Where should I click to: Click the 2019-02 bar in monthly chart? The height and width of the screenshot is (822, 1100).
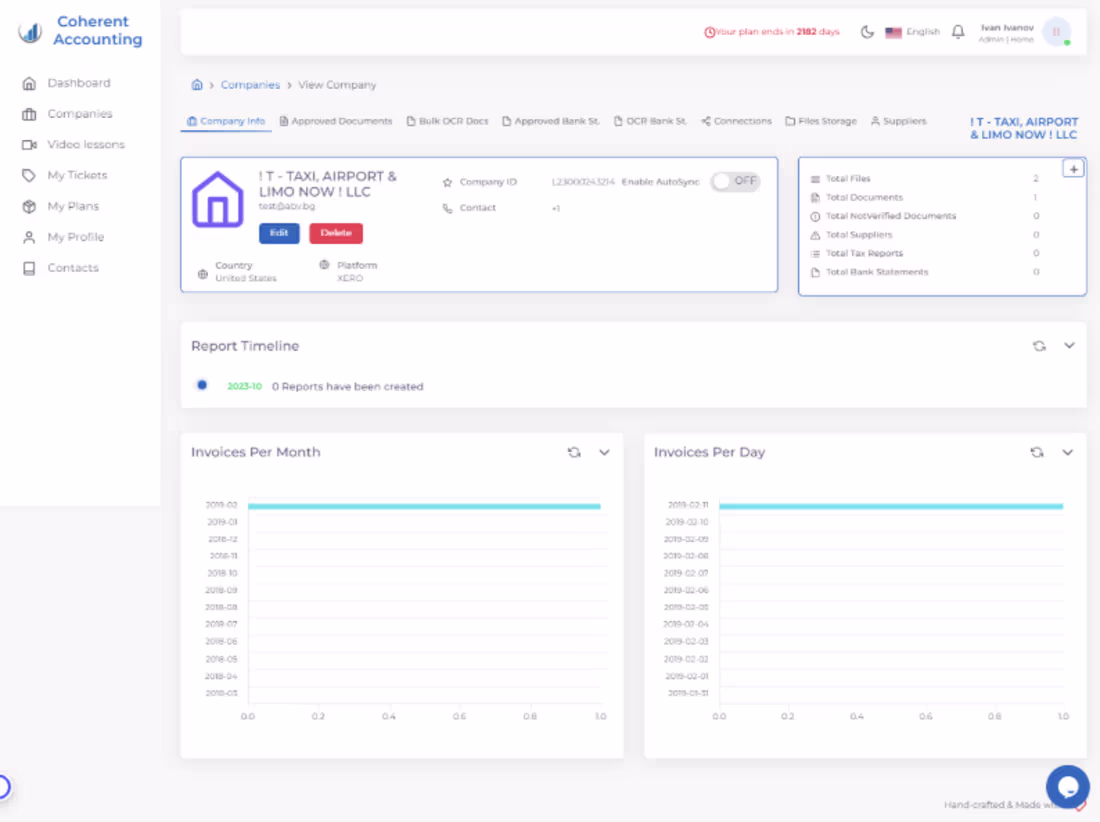pos(424,506)
